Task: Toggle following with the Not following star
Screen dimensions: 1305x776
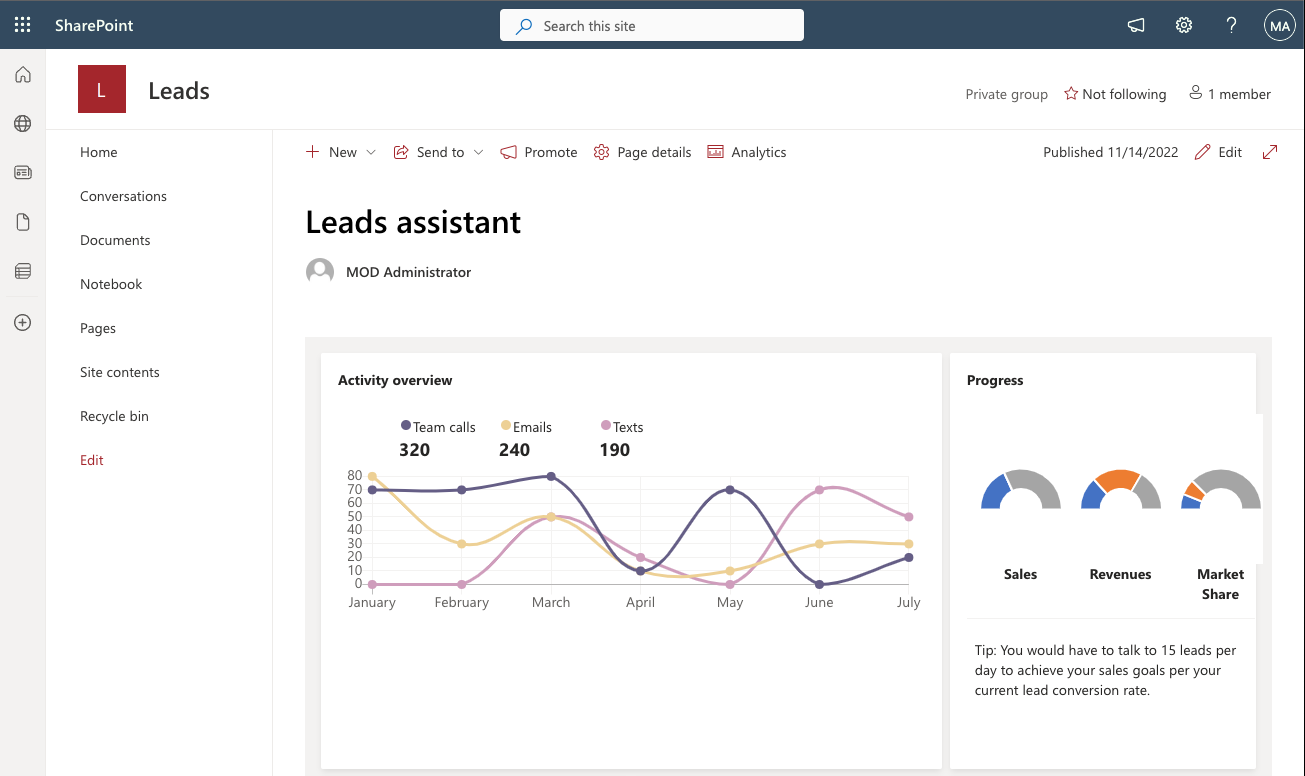Action: 1114,93
